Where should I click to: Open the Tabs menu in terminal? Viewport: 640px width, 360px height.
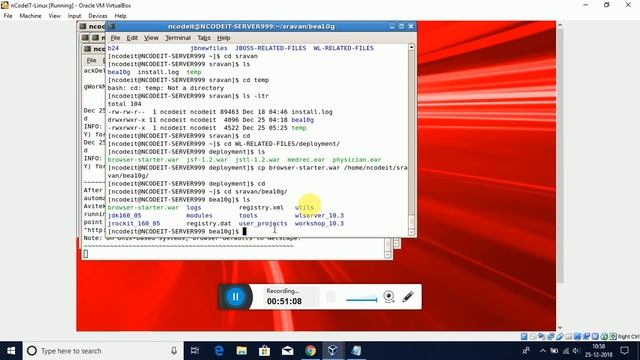pyautogui.click(x=204, y=38)
